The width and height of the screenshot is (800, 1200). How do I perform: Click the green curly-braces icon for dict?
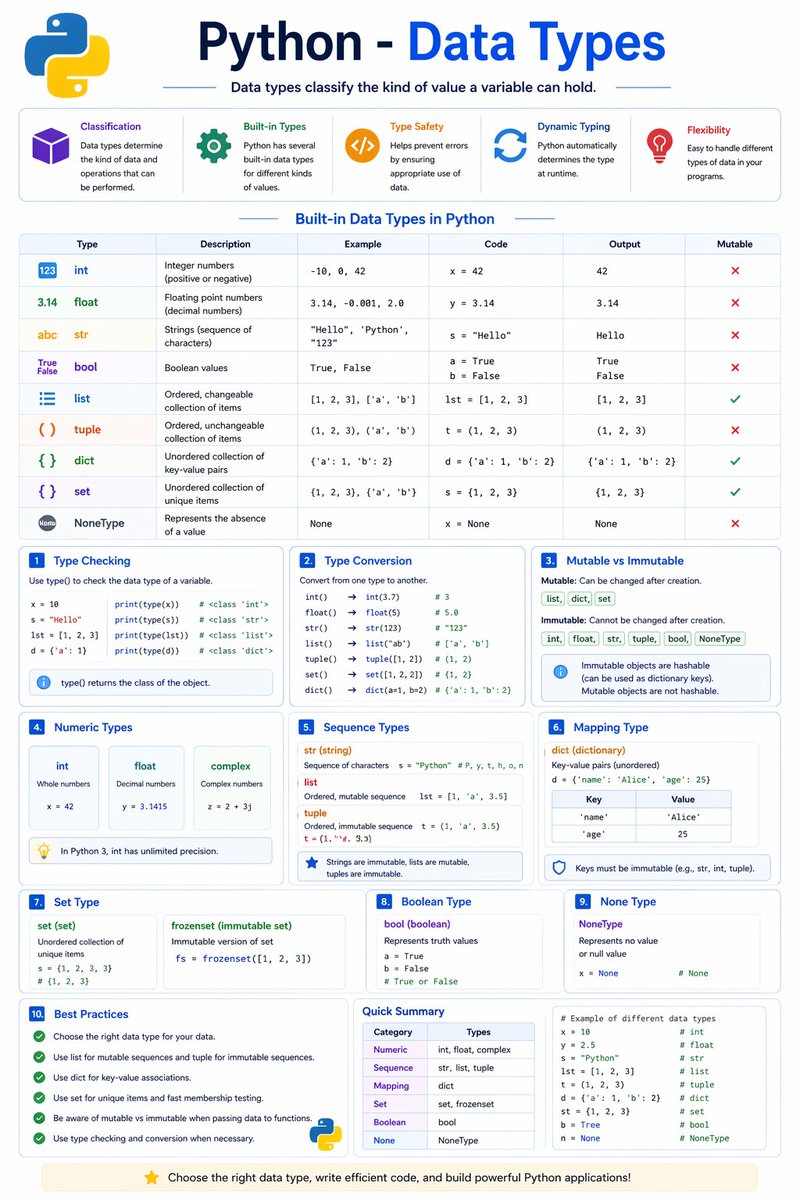pyautogui.click(x=48, y=461)
